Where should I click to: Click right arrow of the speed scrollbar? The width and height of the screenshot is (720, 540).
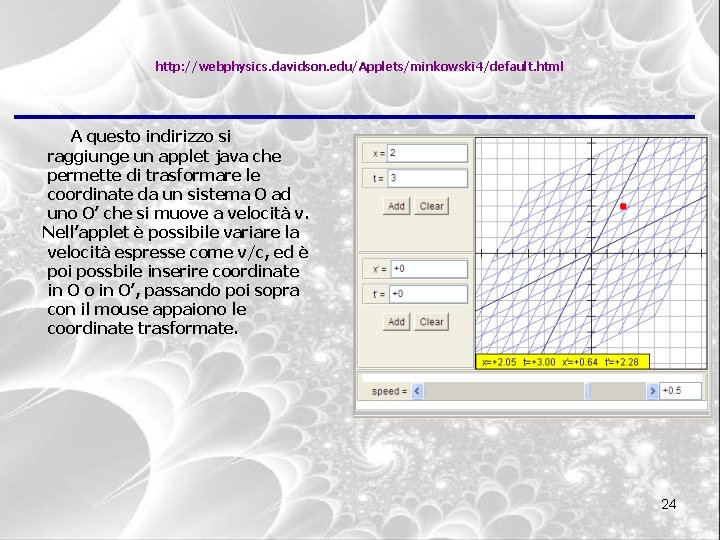pos(652,391)
